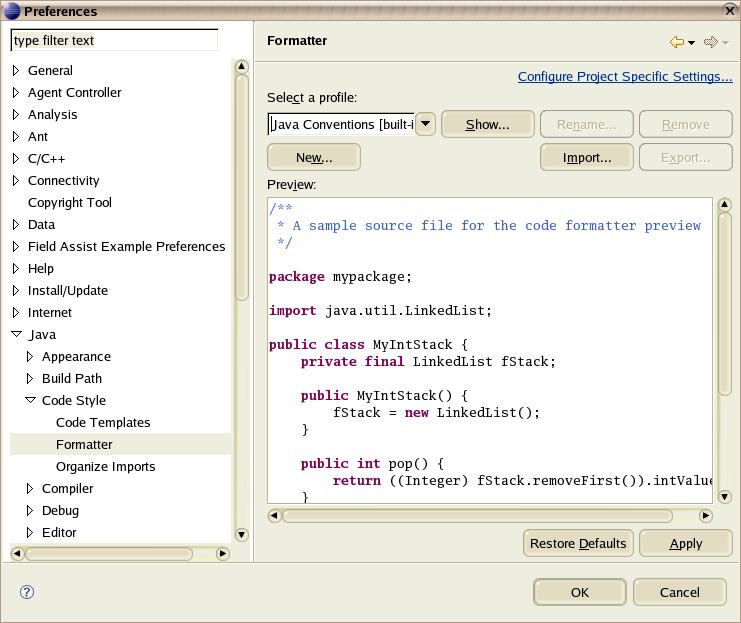Open the profile selection dropdown
Viewport: 741px width, 623px height.
(424, 124)
